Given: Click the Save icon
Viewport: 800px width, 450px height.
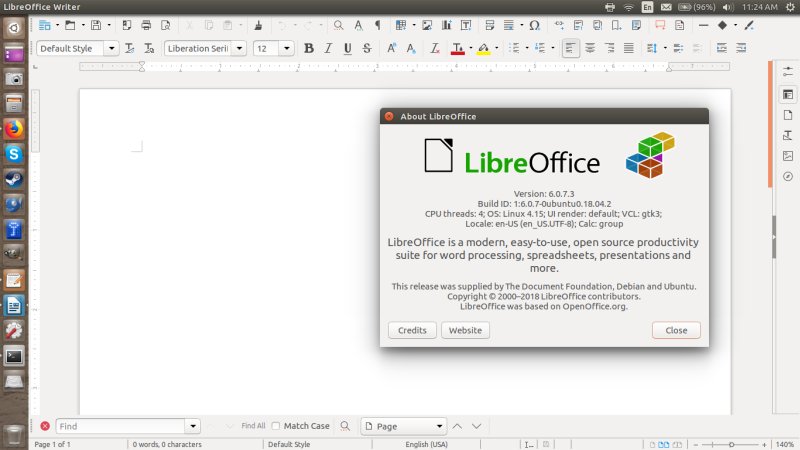Looking at the screenshot, I should tap(96, 25).
